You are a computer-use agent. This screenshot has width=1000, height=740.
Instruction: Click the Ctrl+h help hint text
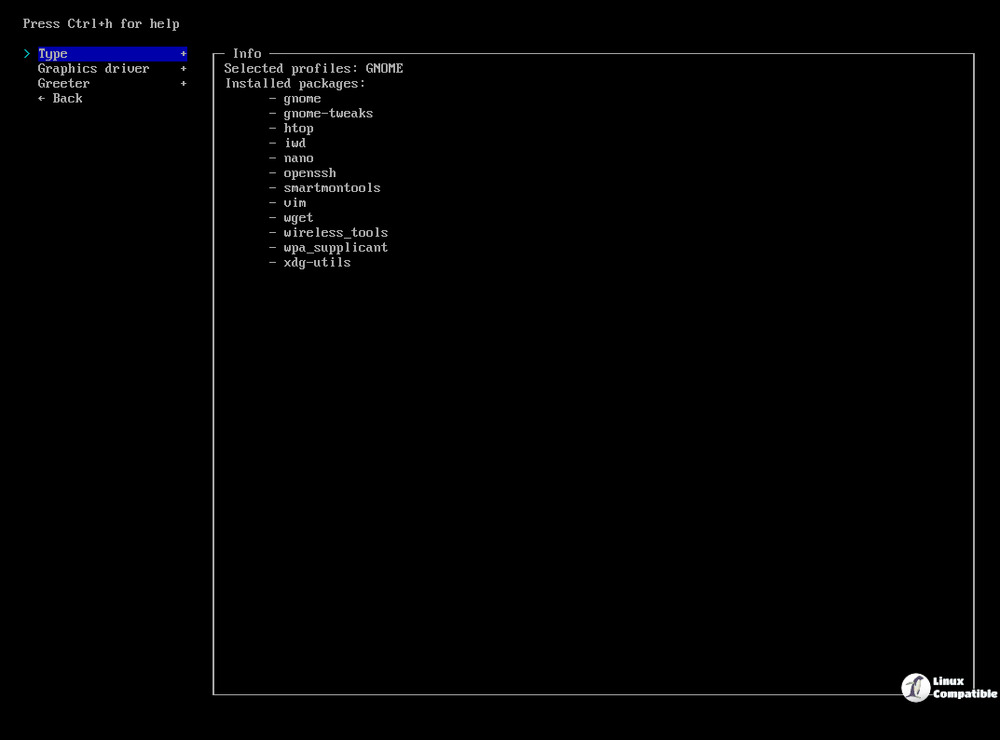(x=101, y=23)
